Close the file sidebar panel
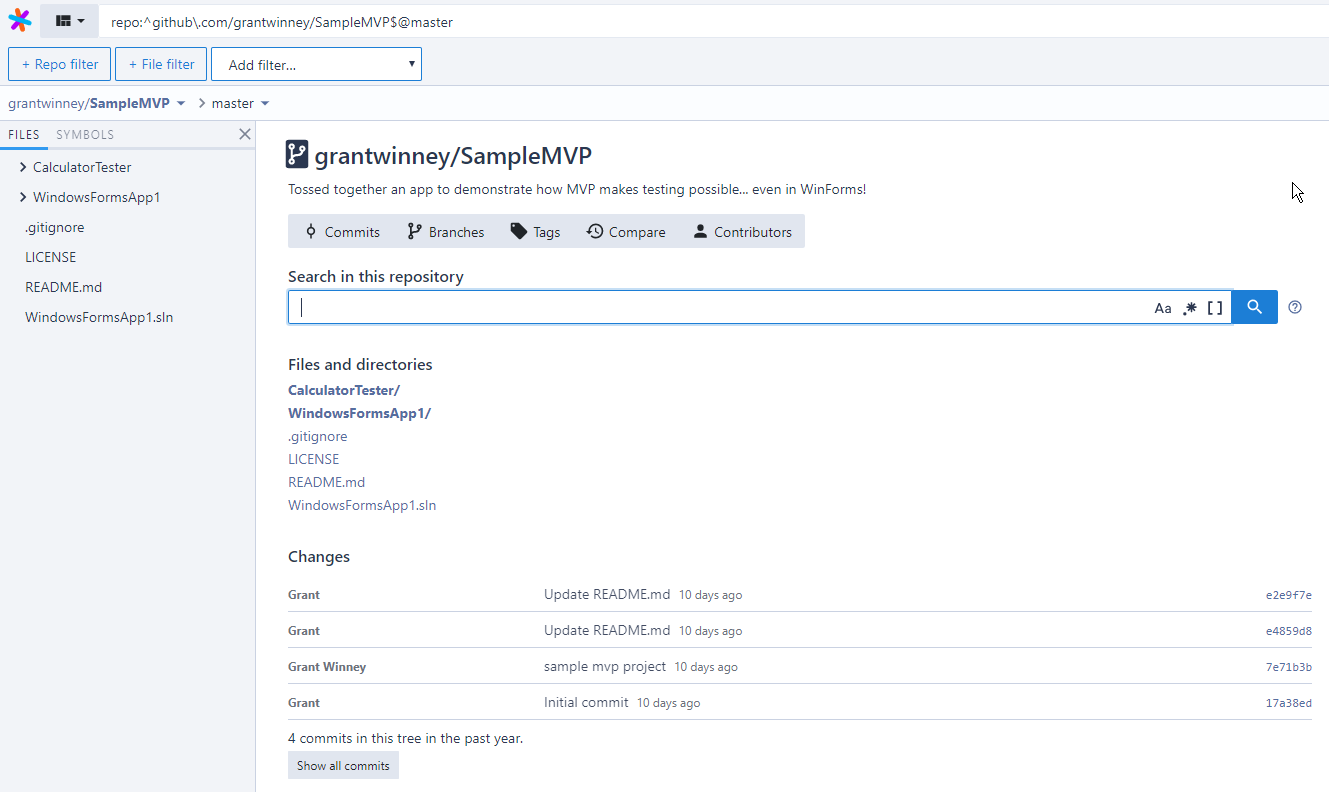Screen dimensions: 1329x792 click(244, 134)
